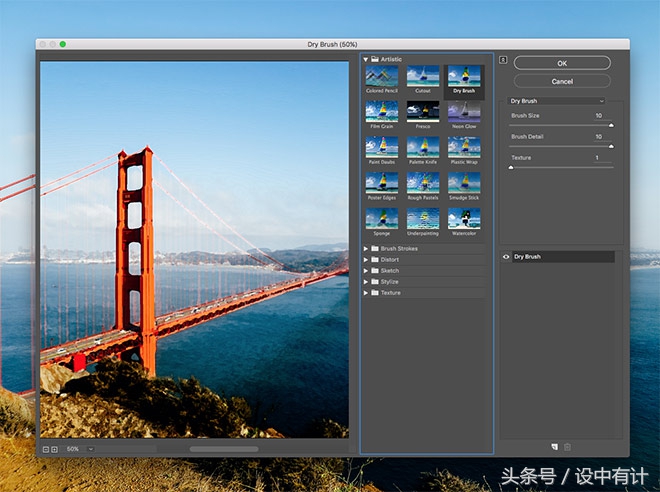Expand the Brush Strokes folder
660x492 pixels.
(366, 248)
